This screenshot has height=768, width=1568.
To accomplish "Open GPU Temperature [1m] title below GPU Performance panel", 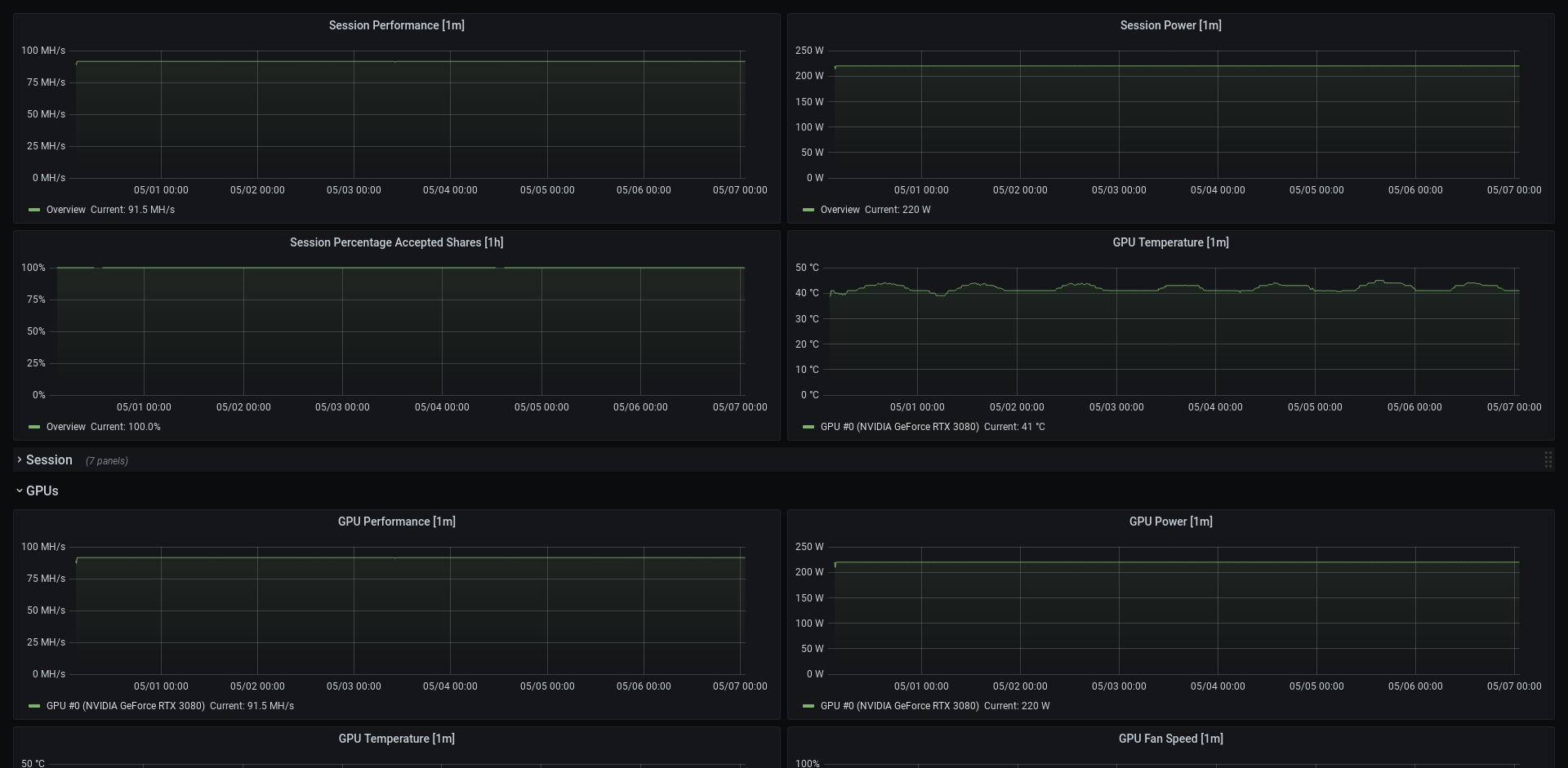I will pyautogui.click(x=397, y=739).
